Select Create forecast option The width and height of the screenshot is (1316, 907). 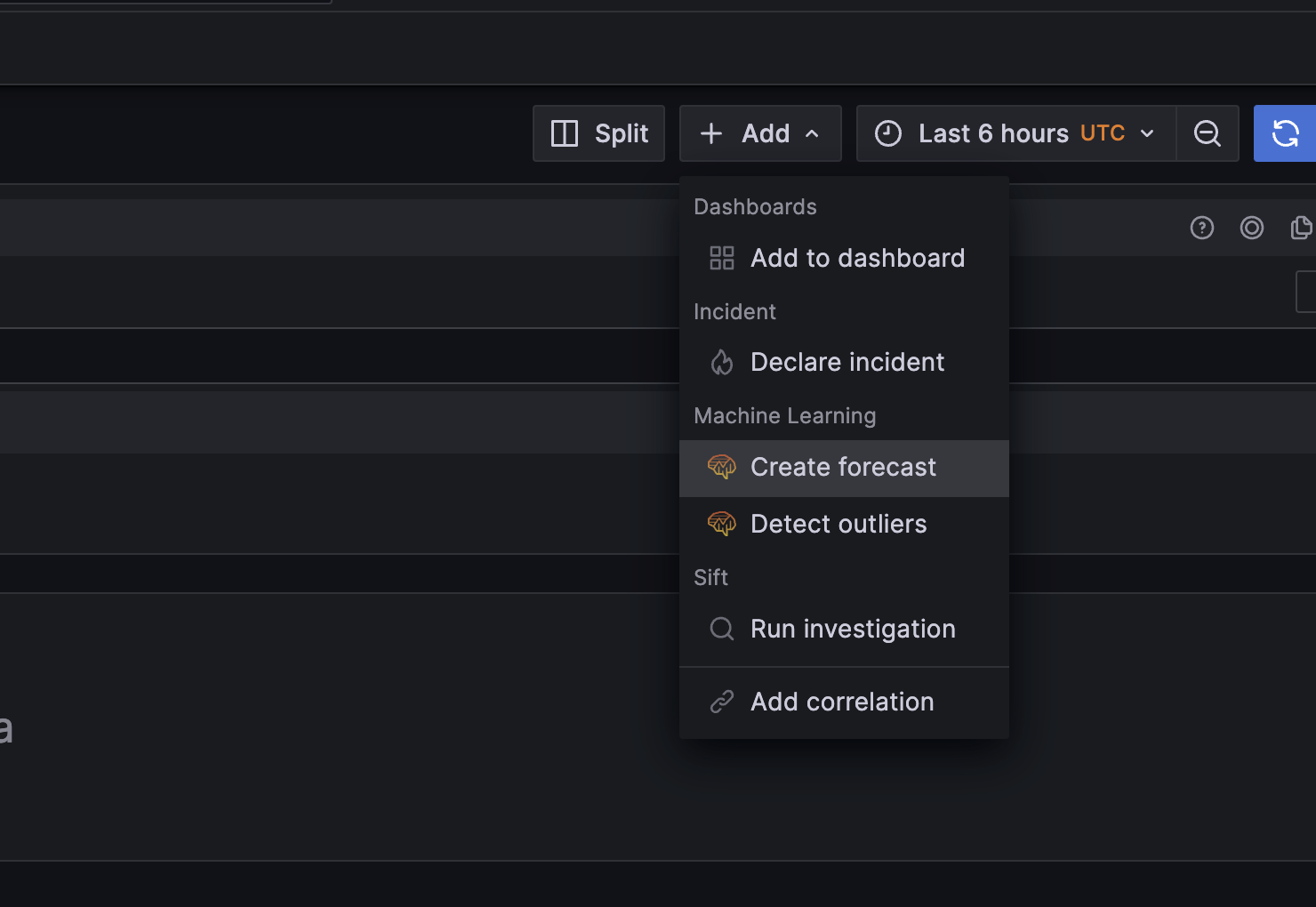point(843,467)
